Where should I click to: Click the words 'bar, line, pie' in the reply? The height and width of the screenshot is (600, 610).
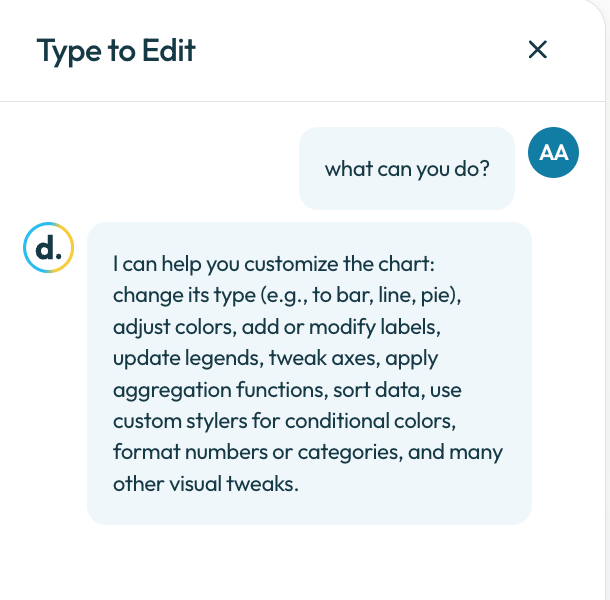395,295
